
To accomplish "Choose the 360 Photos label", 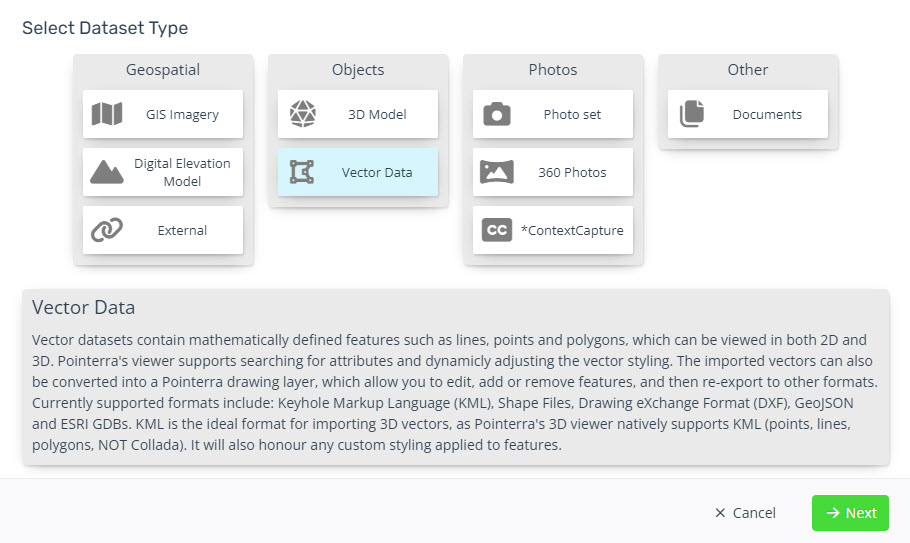I will pos(572,172).
